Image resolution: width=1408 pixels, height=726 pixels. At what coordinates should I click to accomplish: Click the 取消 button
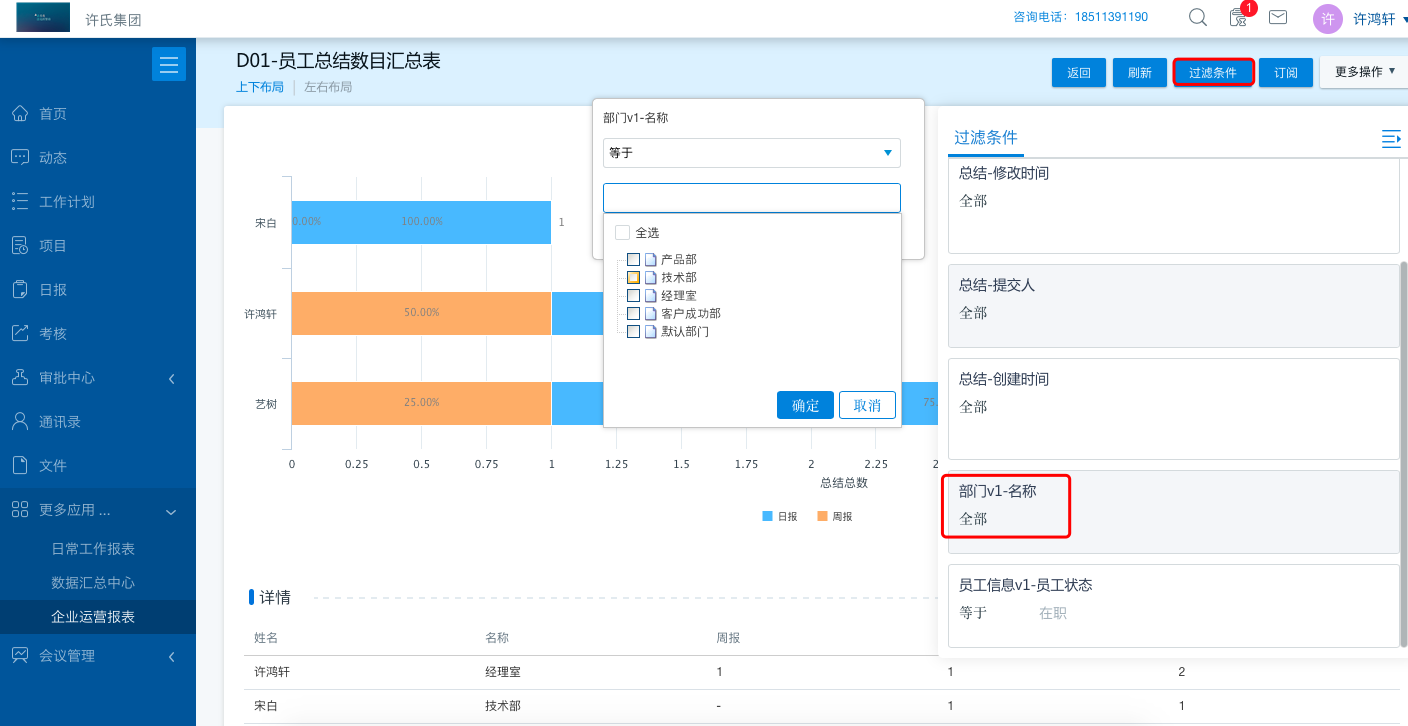click(x=867, y=405)
